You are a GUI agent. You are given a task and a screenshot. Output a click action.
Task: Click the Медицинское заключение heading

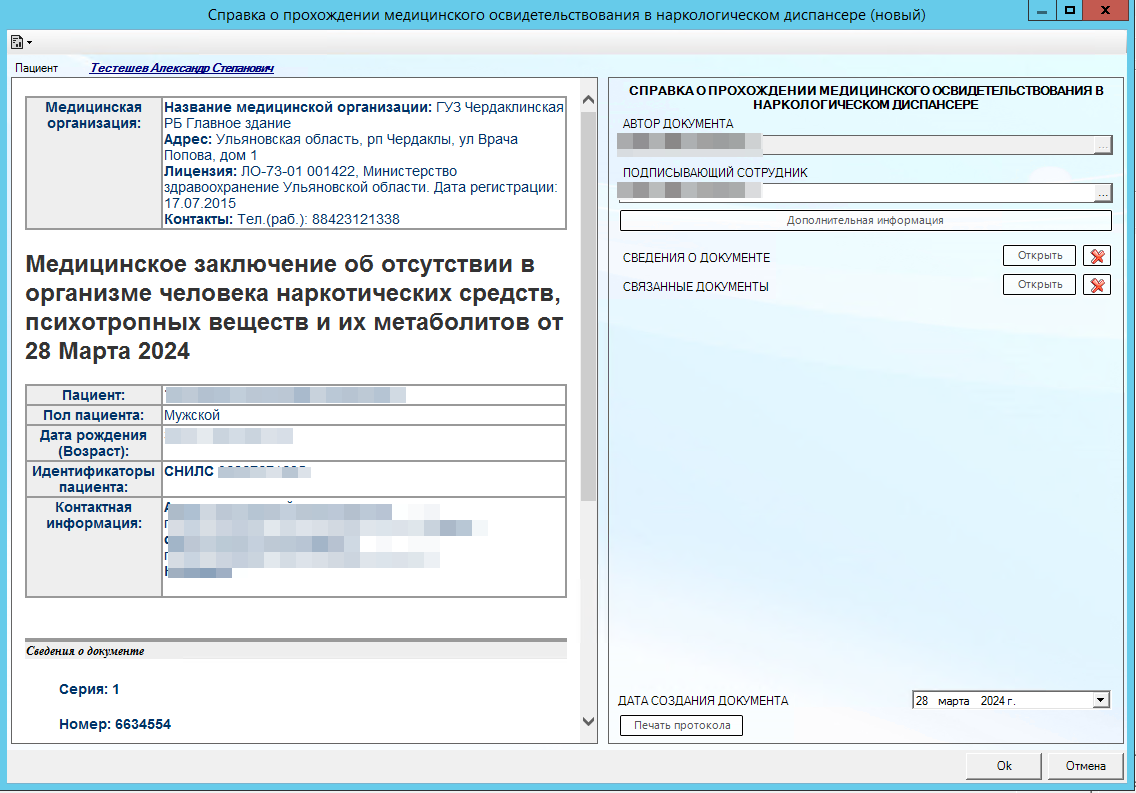(x=294, y=307)
